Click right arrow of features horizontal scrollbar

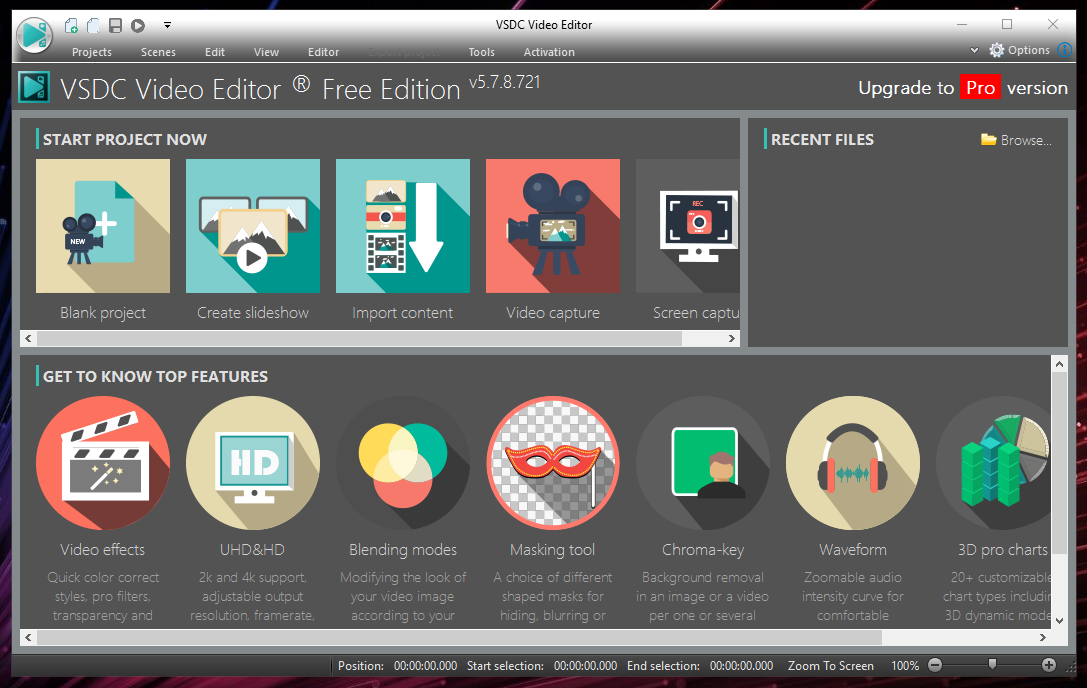(1043, 637)
